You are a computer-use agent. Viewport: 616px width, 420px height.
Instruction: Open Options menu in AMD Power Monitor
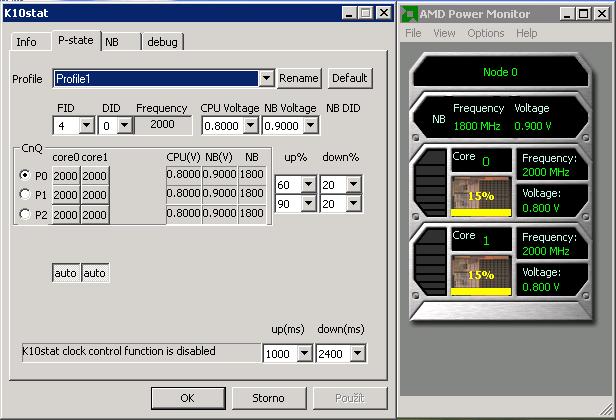click(486, 33)
